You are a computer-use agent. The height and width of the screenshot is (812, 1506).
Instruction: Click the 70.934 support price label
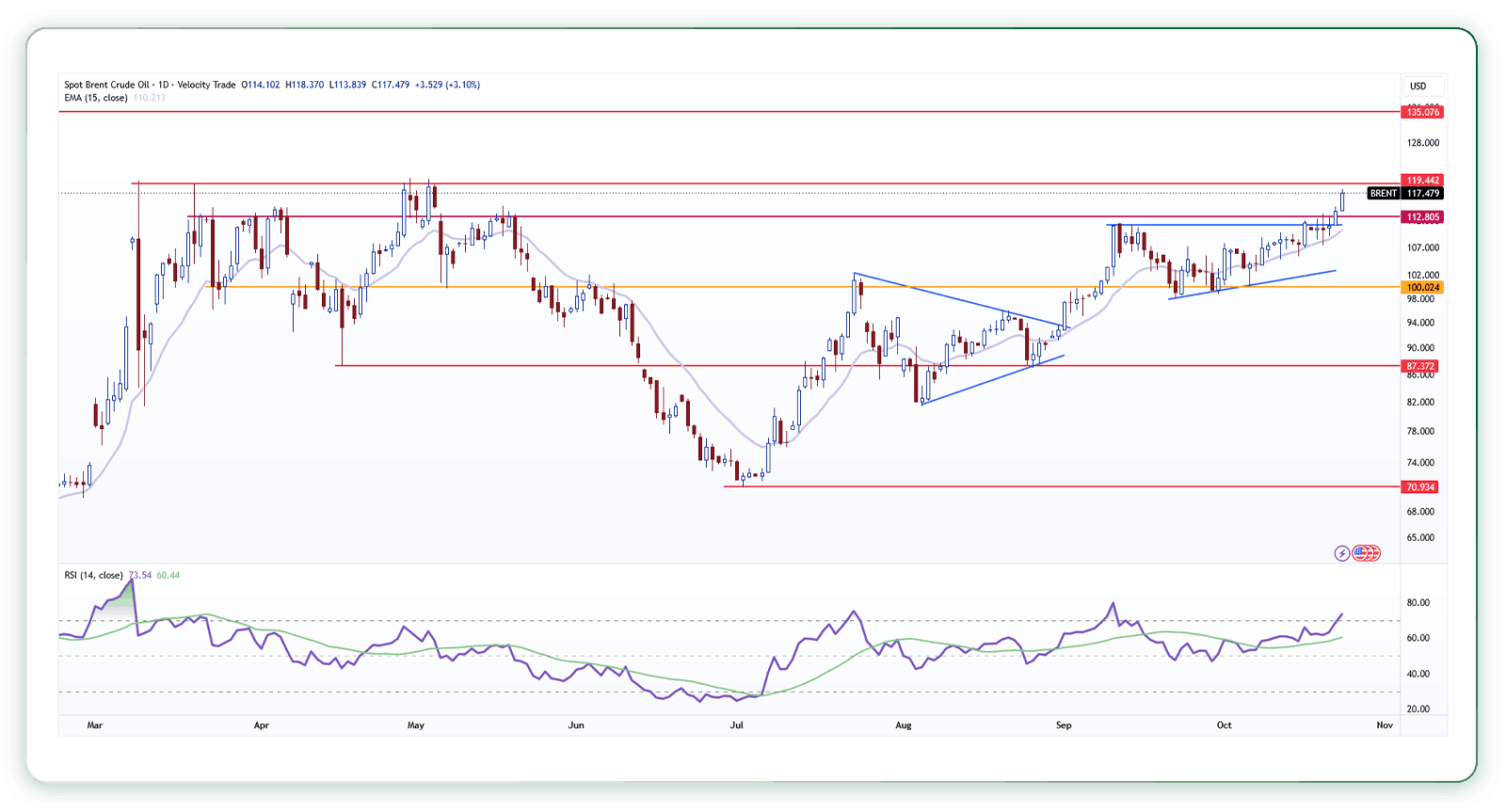pyautogui.click(x=1421, y=487)
